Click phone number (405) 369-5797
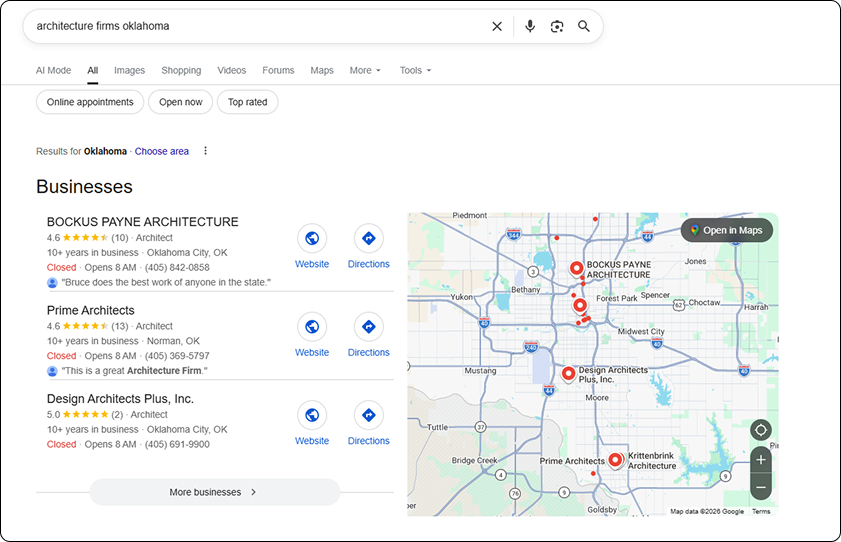841x542 pixels. click(x=177, y=356)
